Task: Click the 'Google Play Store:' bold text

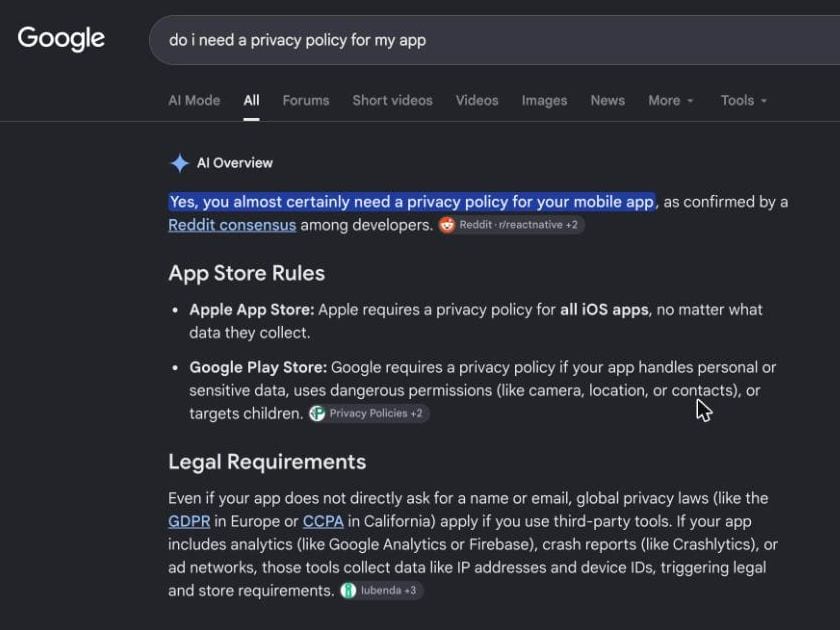Action: (258, 368)
